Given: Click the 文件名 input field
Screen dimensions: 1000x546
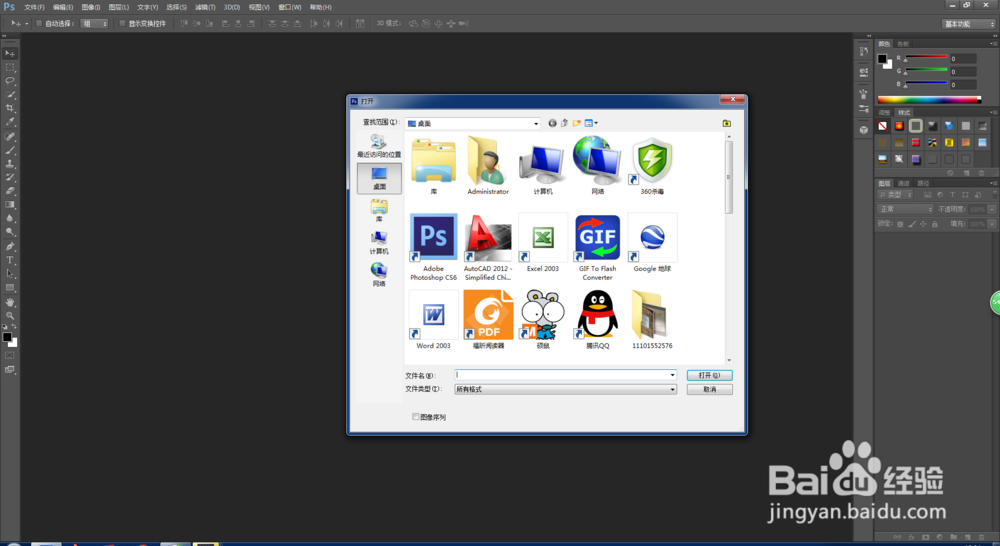Looking at the screenshot, I should (x=561, y=375).
